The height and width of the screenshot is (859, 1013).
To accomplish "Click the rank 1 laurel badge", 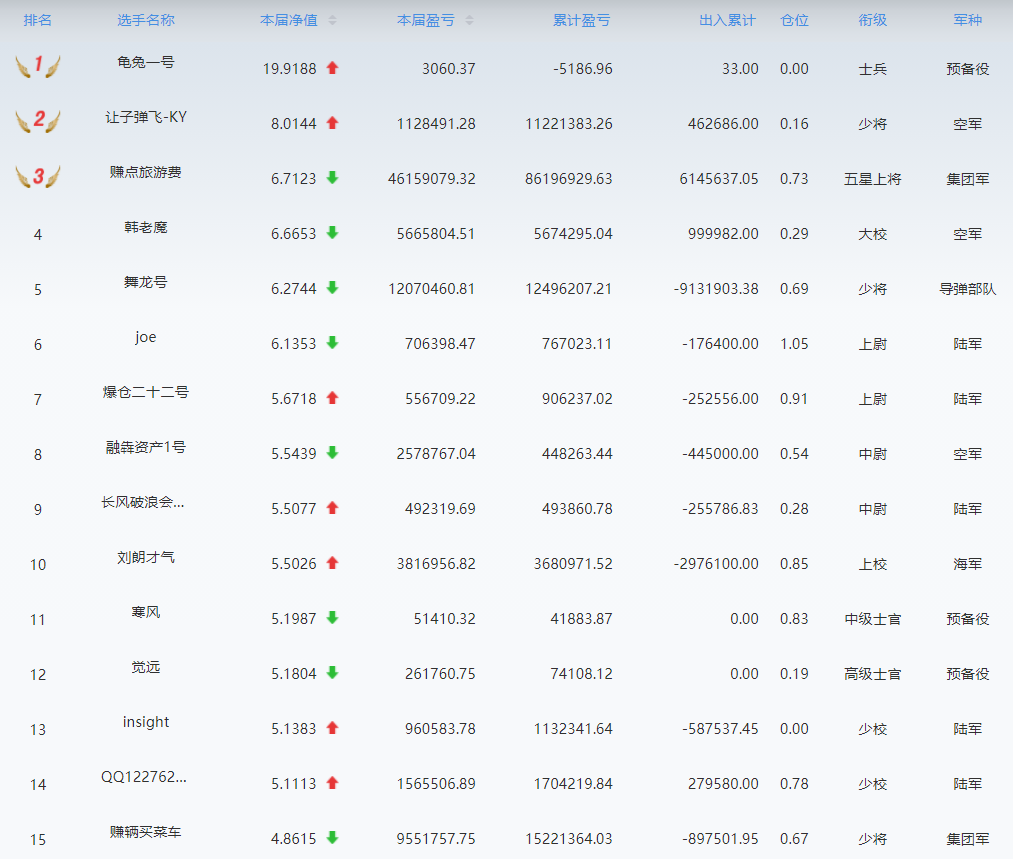I will pos(38,65).
